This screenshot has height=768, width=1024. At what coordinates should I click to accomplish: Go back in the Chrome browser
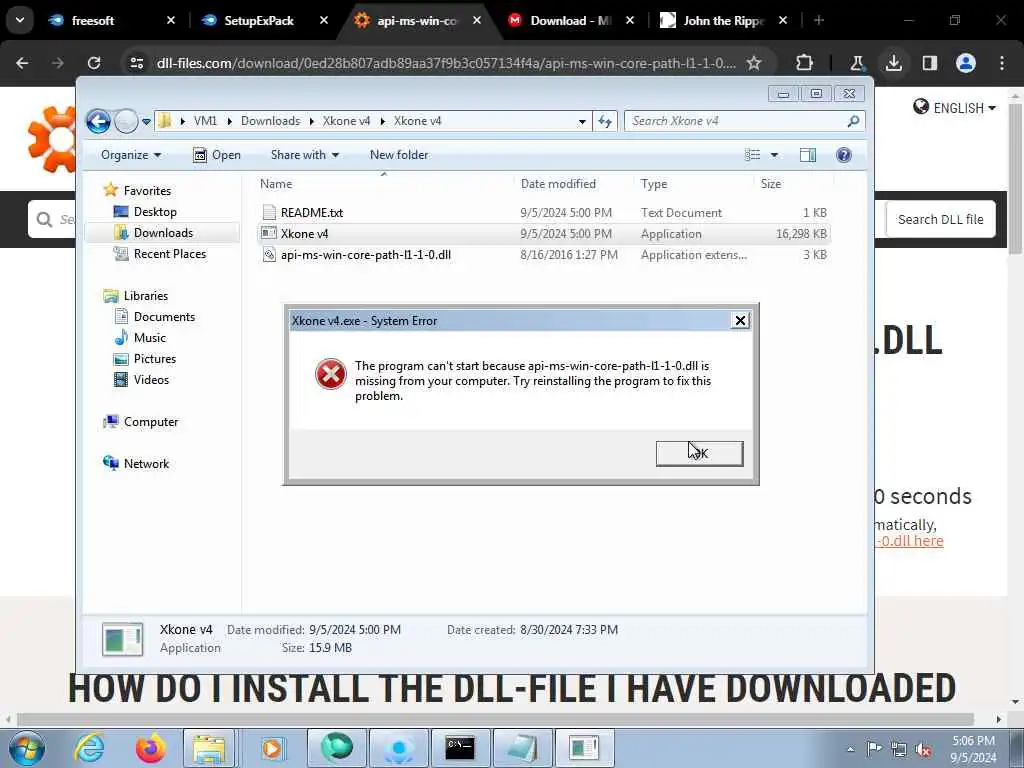22,63
